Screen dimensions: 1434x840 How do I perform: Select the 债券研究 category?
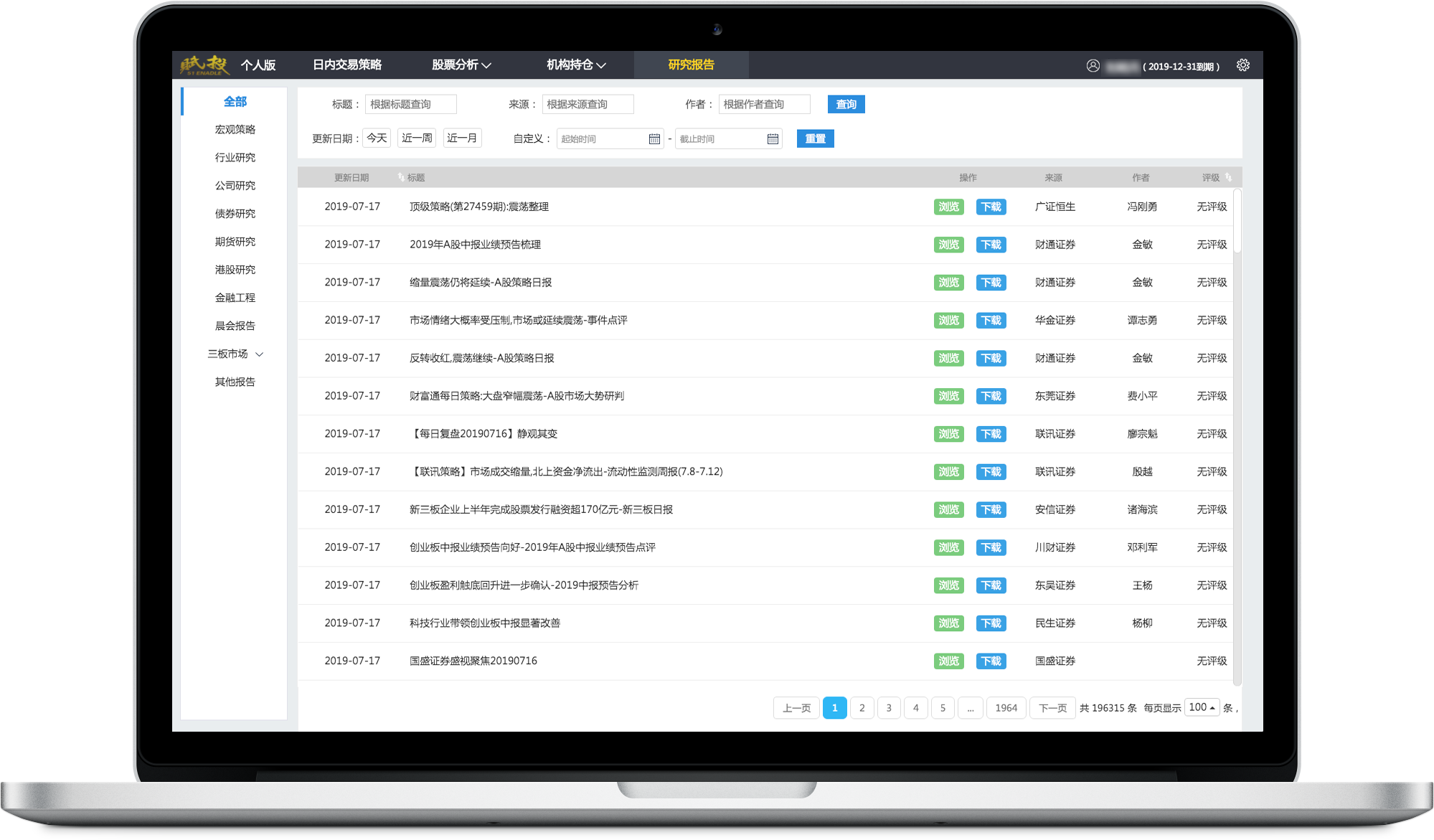click(235, 214)
